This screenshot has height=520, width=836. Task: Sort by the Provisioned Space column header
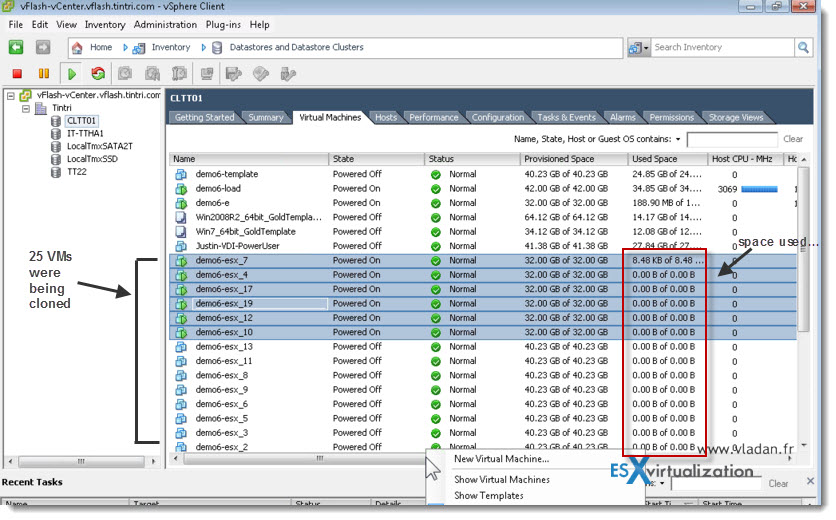pyautogui.click(x=574, y=159)
